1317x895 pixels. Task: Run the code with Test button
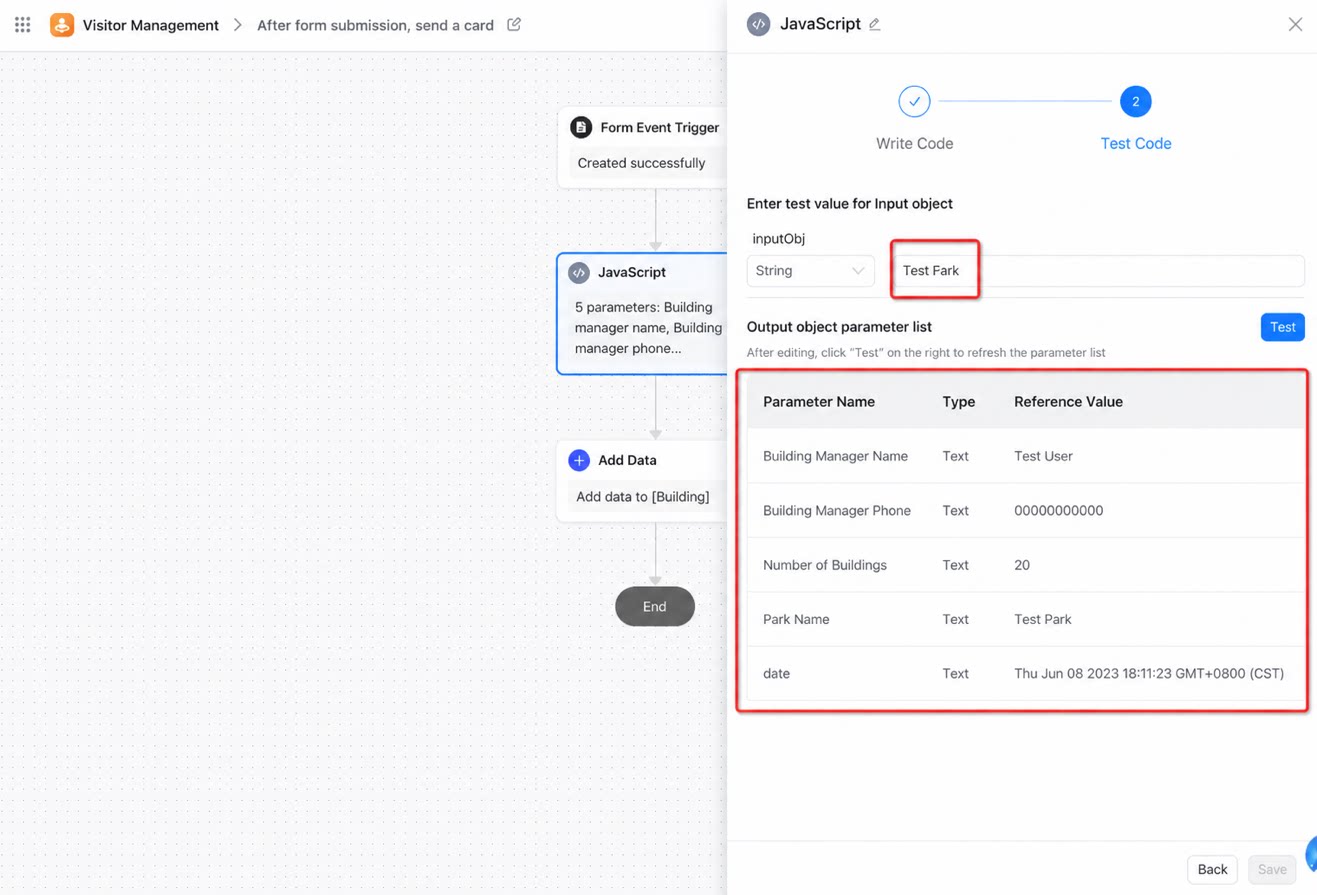(x=1282, y=327)
